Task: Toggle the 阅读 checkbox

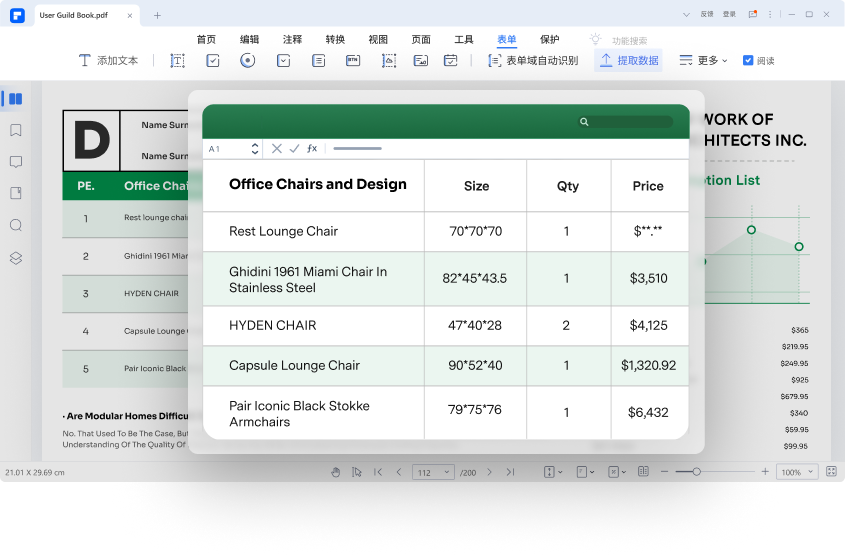Action: [748, 61]
